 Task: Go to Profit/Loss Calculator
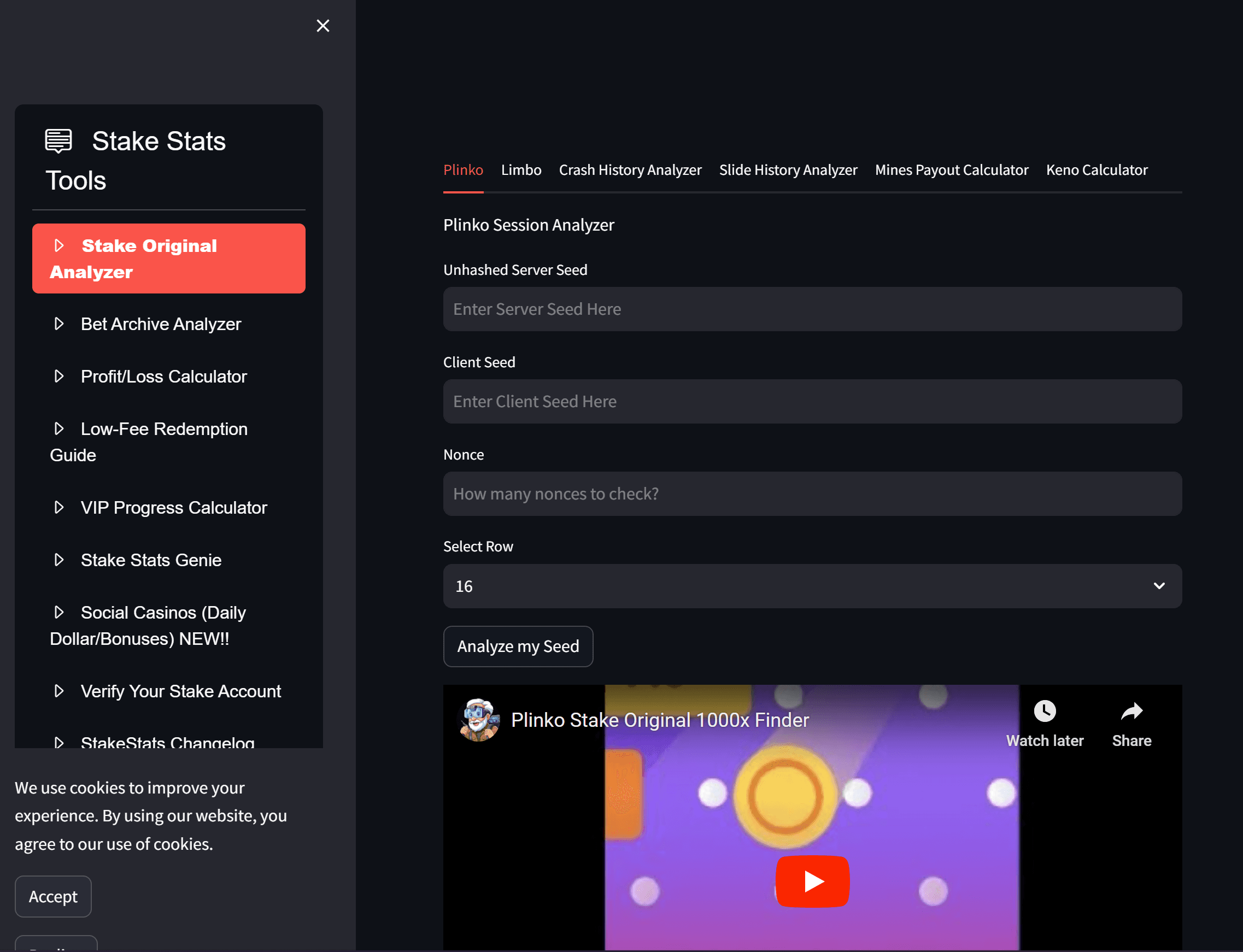pos(169,377)
